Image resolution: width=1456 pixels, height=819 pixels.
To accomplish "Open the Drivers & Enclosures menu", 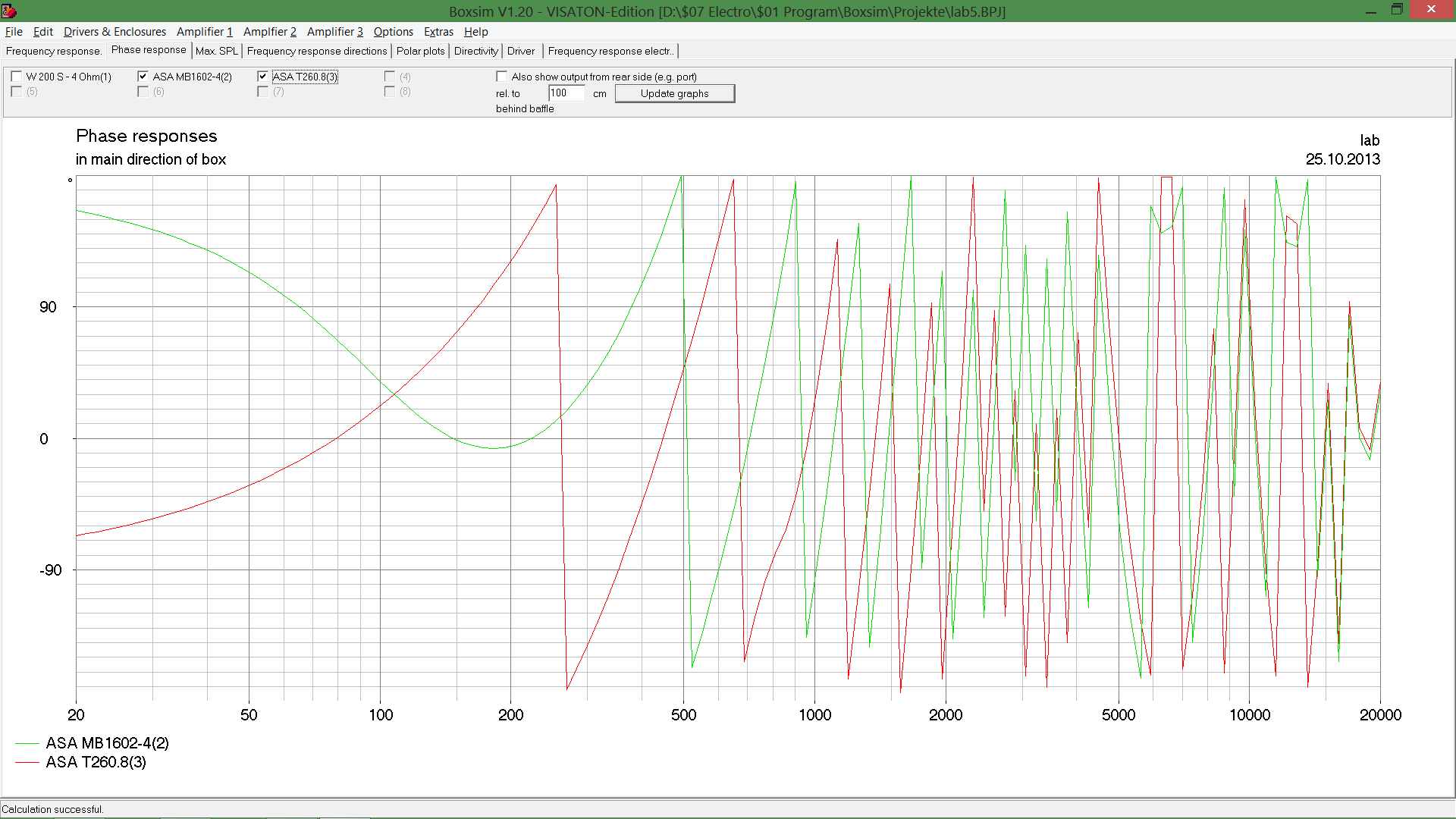I will click(115, 31).
